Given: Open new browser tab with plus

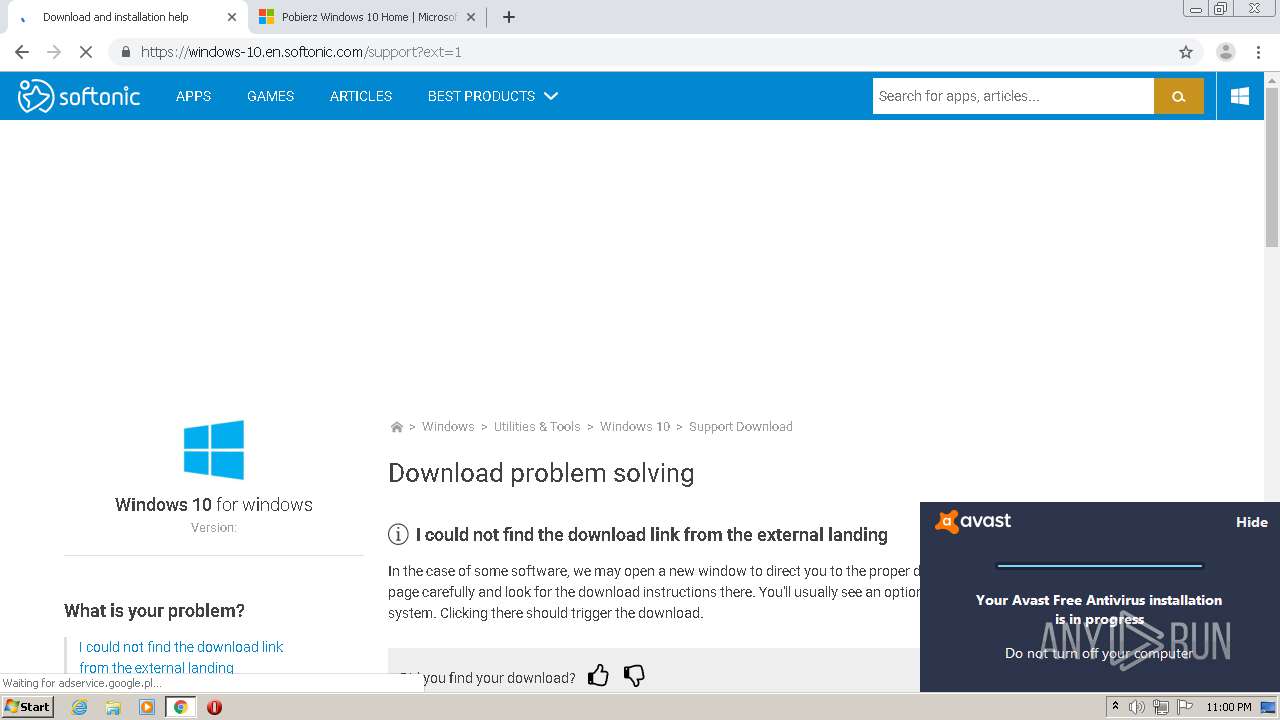Looking at the screenshot, I should coord(508,17).
